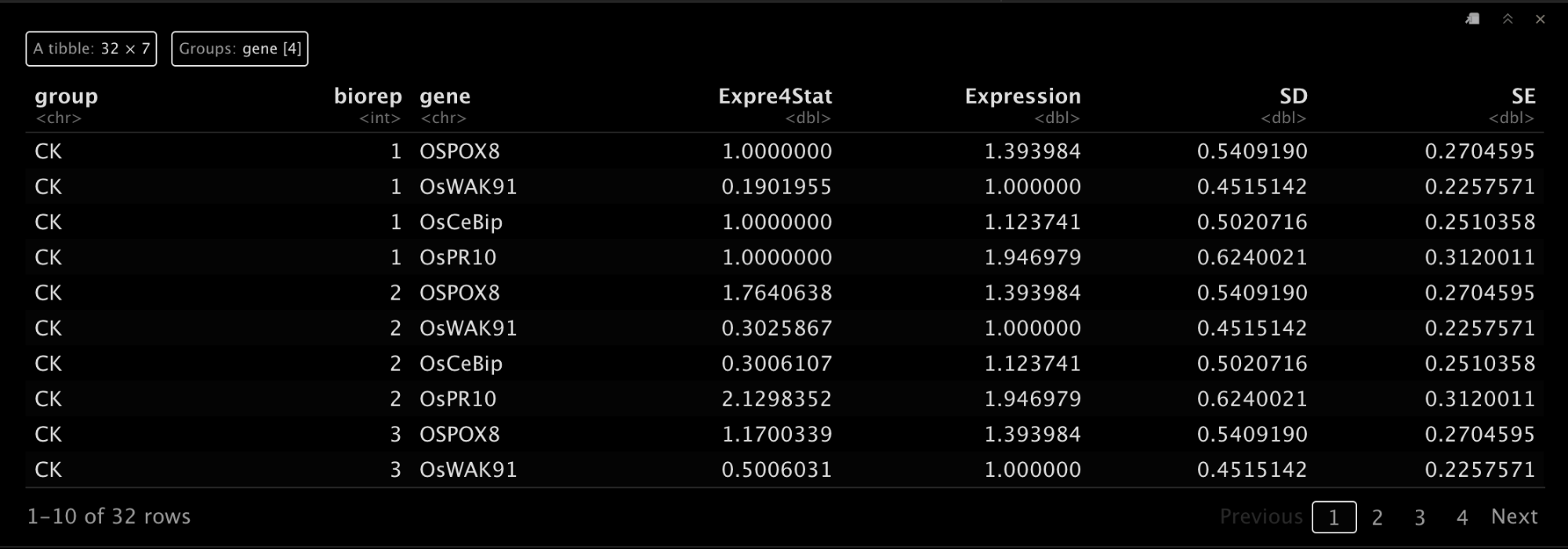Click the biorep column header

tap(368, 96)
